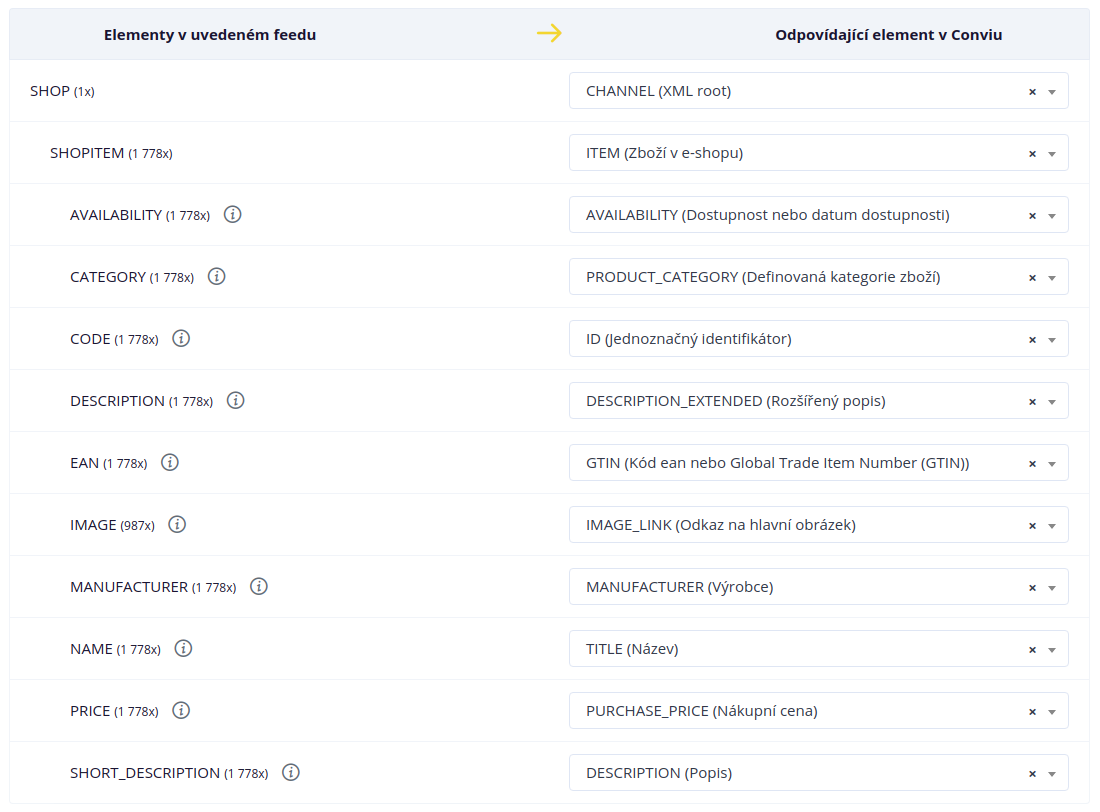This screenshot has width=1100, height=812.
Task: Select the SHOP root tree element
Action: (x=50, y=91)
